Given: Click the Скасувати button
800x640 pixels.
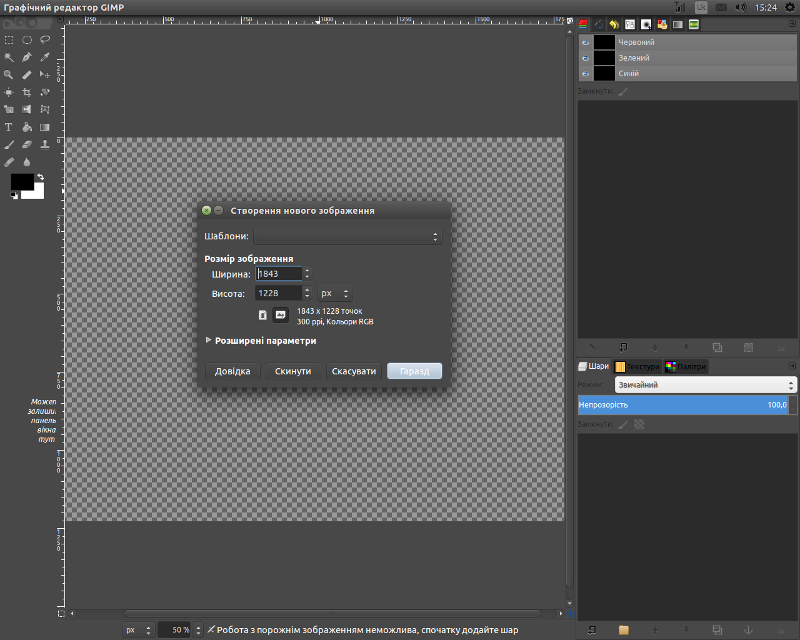Looking at the screenshot, I should pos(354,371).
